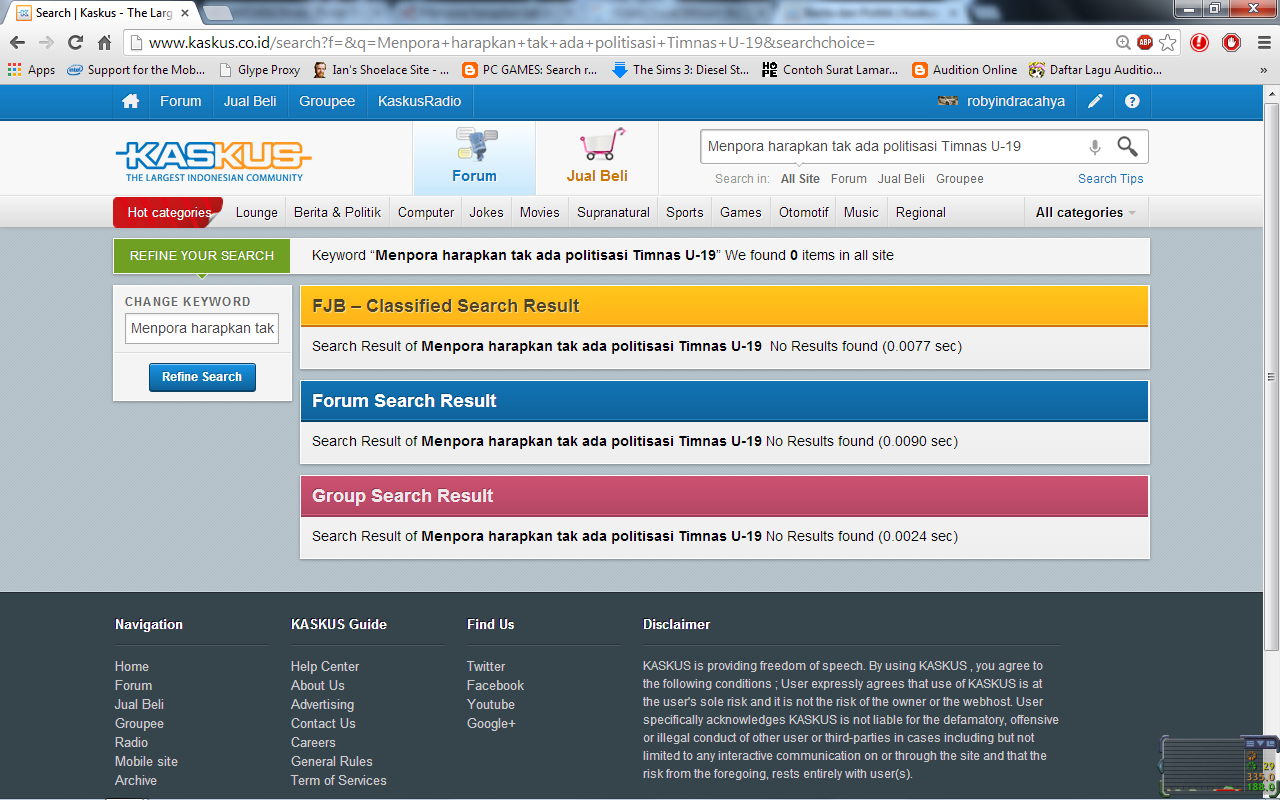1280x800 pixels.
Task: Open Chrome menu hamburger icon
Action: click(x=1264, y=42)
